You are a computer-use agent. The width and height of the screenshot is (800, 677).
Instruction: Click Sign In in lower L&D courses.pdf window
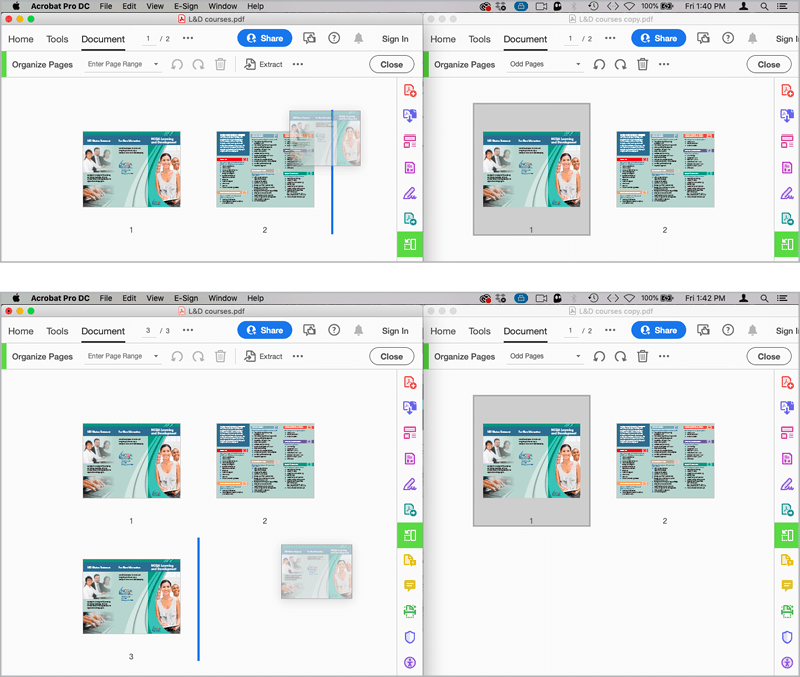click(395, 331)
